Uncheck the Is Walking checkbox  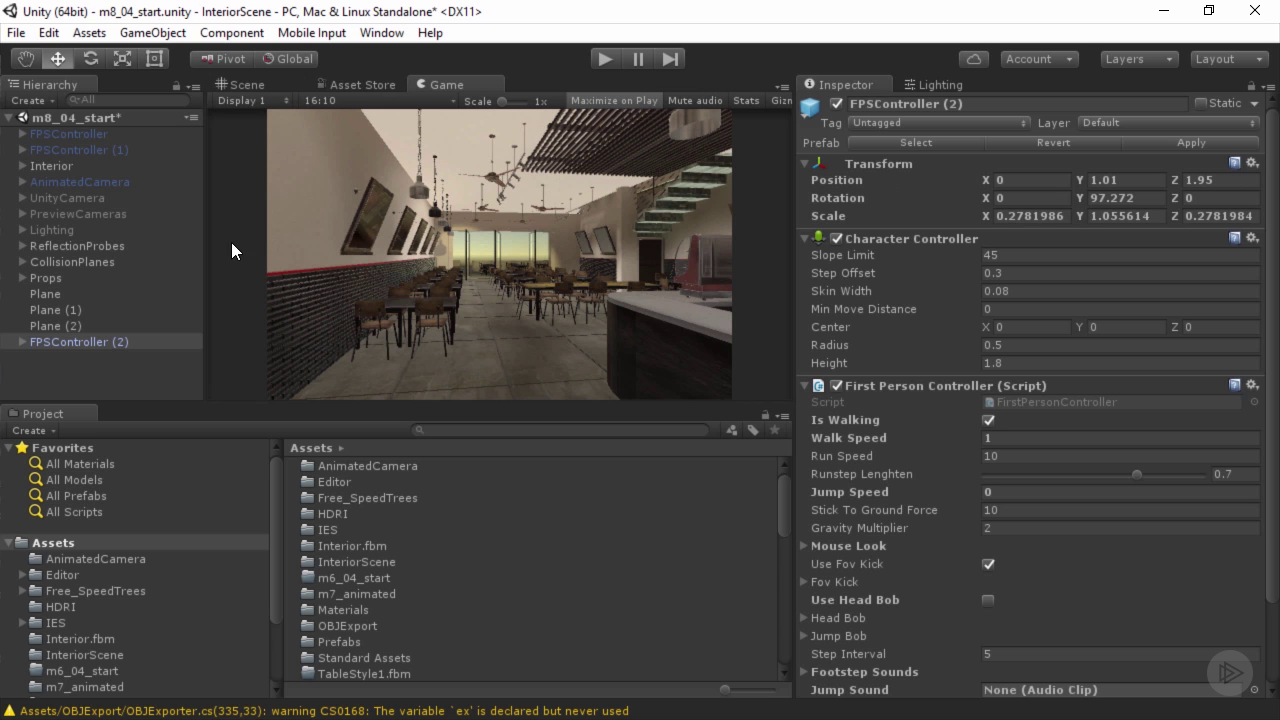(988, 421)
